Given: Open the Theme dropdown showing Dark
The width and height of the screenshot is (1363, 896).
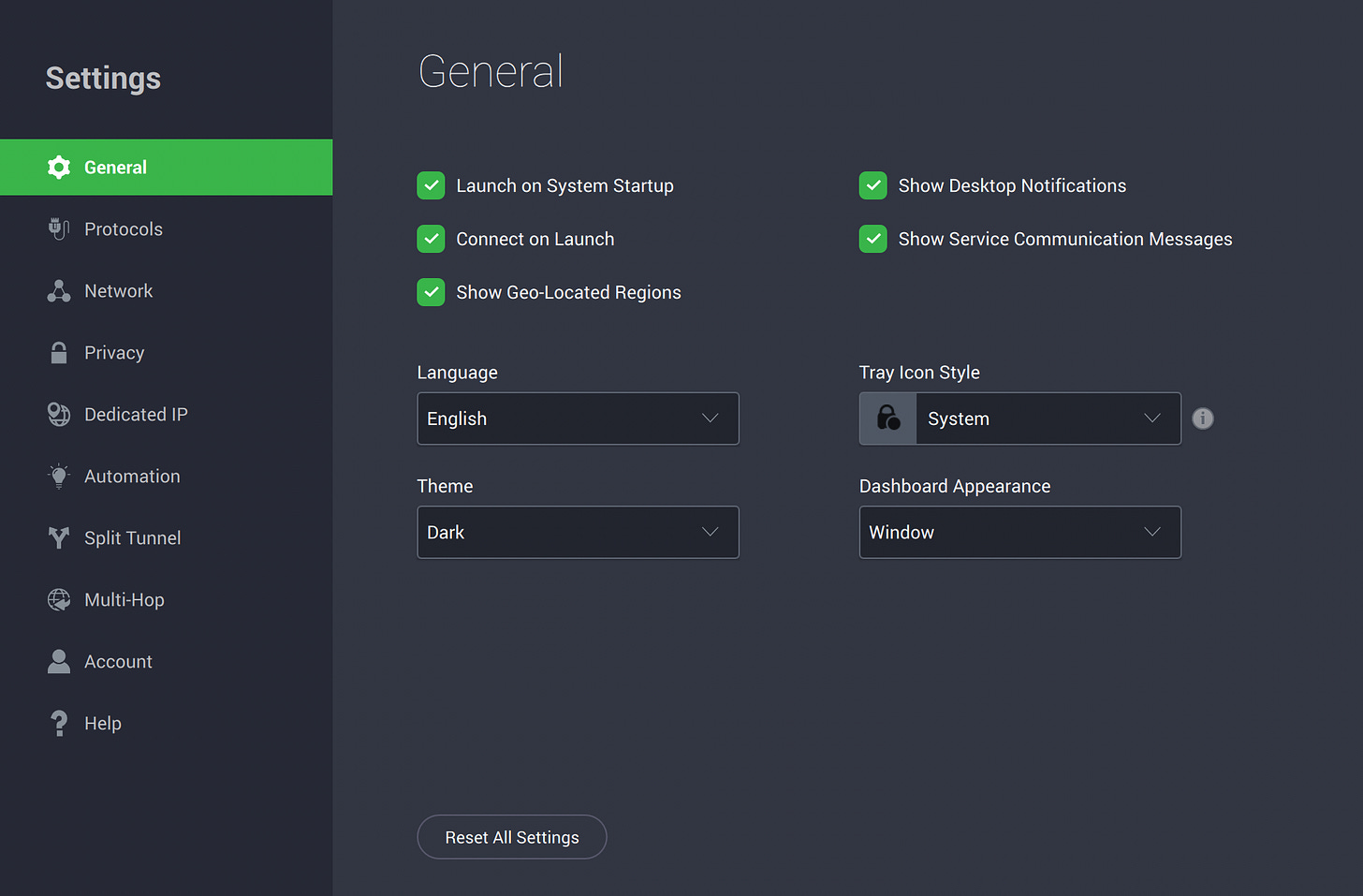Looking at the screenshot, I should point(578,532).
